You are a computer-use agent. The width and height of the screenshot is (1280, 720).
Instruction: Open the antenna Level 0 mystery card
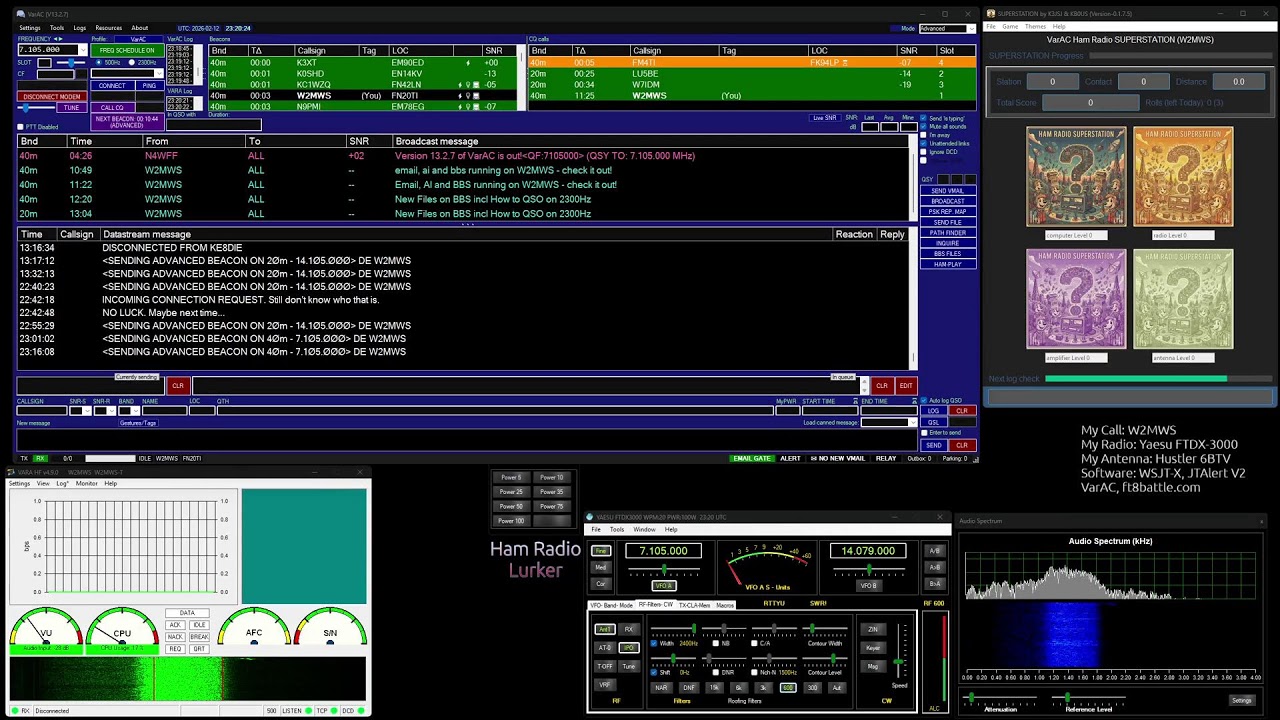pos(1183,299)
